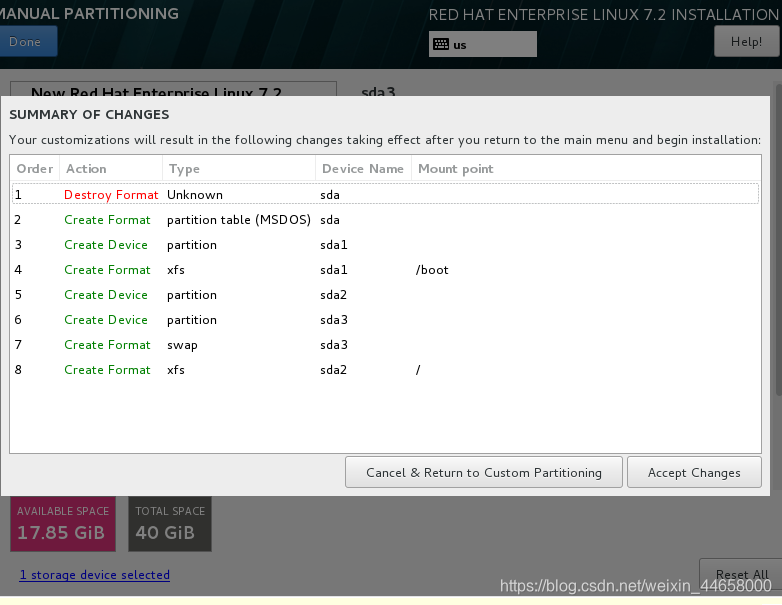Sort by the Action column header
Image resolution: width=782 pixels, height=605 pixels.
111,169
